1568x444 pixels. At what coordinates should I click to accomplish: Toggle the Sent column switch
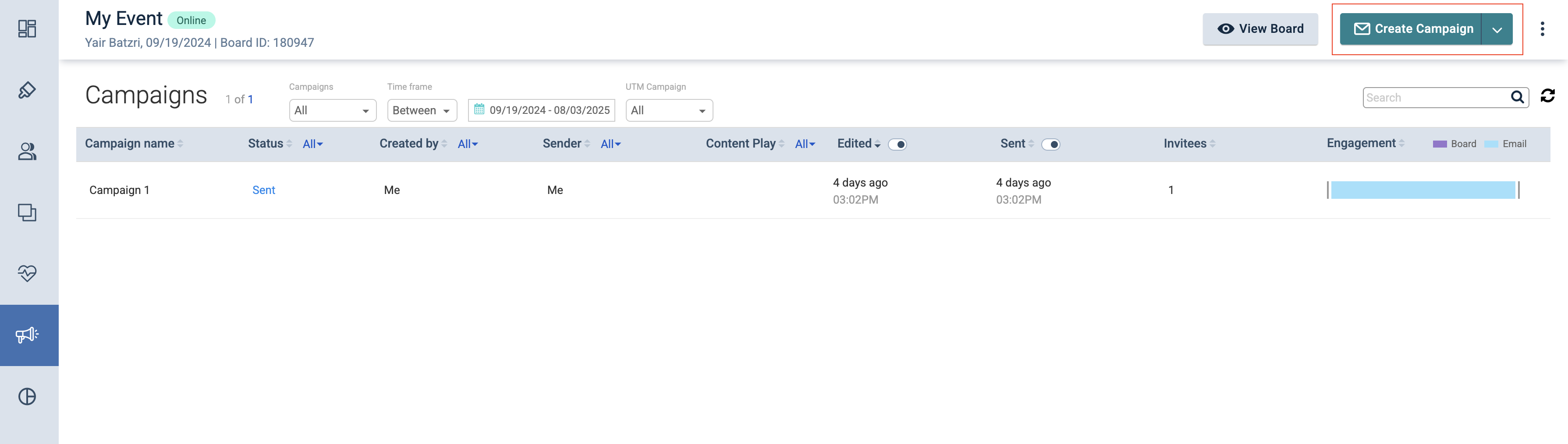pos(1050,145)
